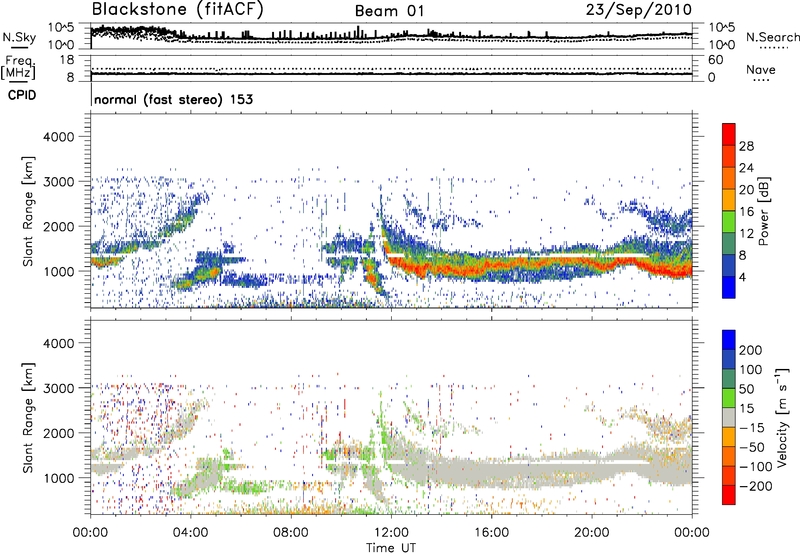The width and height of the screenshot is (800, 554).
Task: Click the 1000 tick in velocity panel
Action: [x=58, y=478]
